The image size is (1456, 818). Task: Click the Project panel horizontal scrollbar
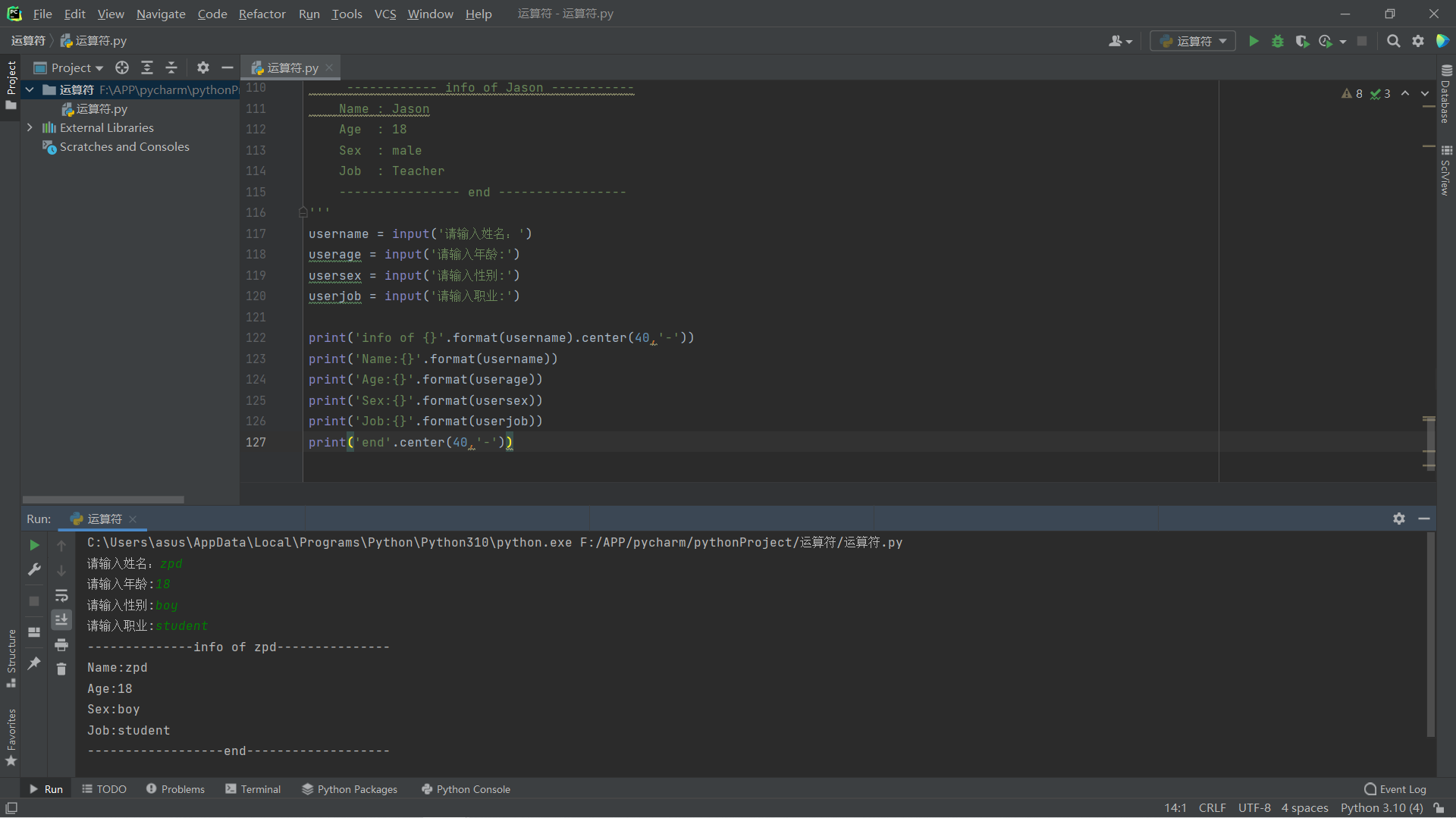coord(103,500)
